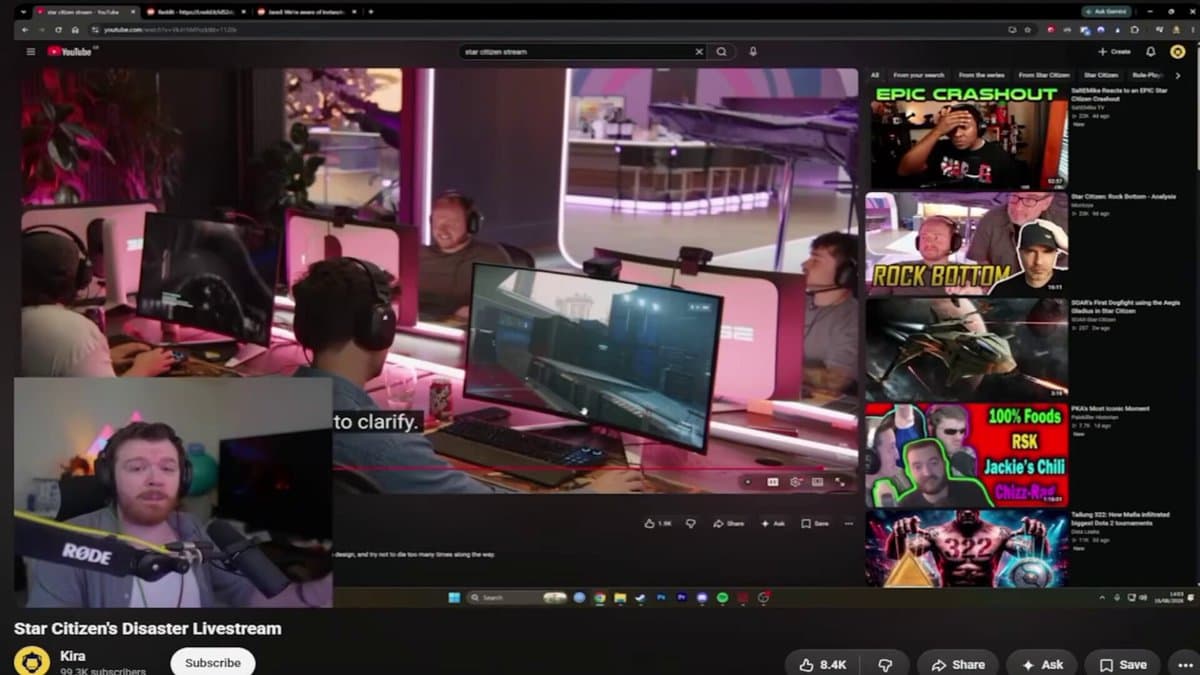Toggle captions in the inner video player

tap(772, 481)
